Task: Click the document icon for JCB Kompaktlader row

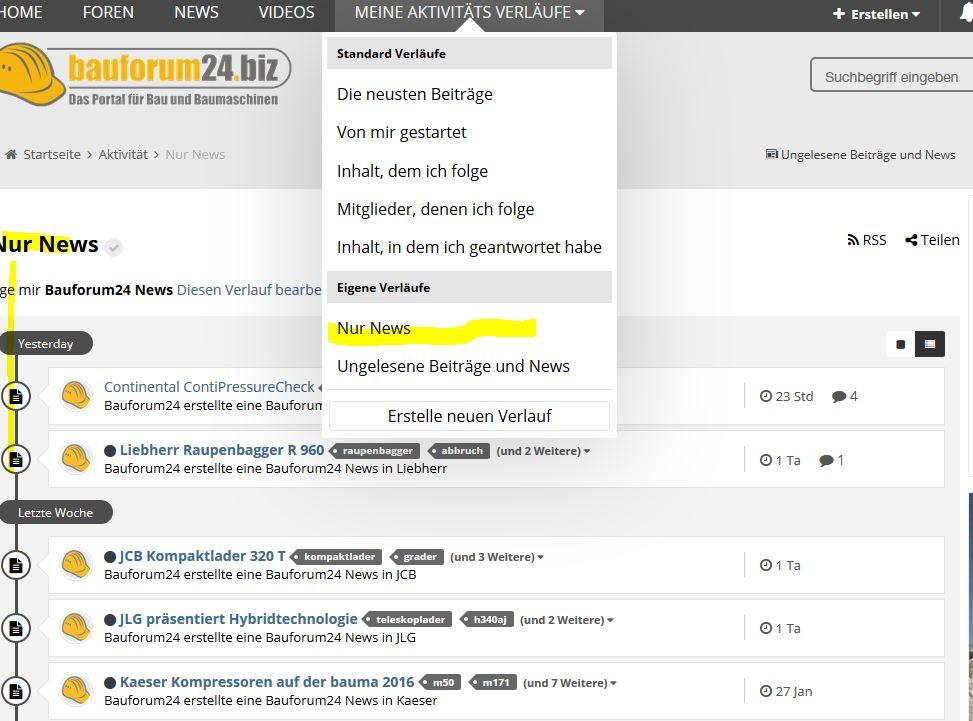Action: (x=16, y=565)
